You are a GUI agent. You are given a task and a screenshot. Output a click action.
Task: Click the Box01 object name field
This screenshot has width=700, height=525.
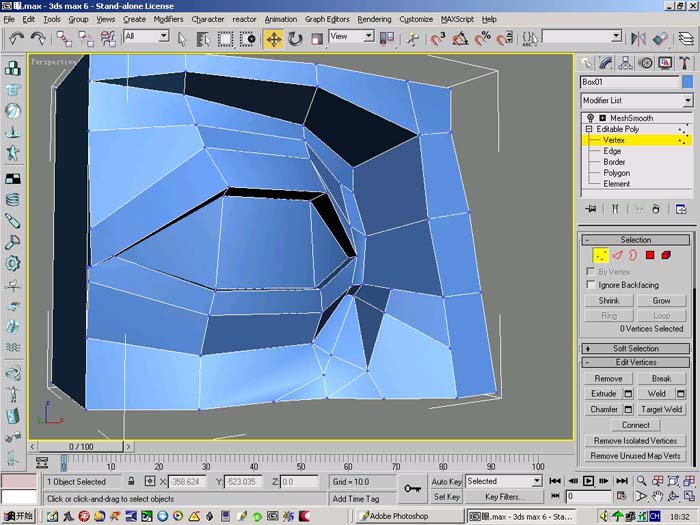coord(629,82)
